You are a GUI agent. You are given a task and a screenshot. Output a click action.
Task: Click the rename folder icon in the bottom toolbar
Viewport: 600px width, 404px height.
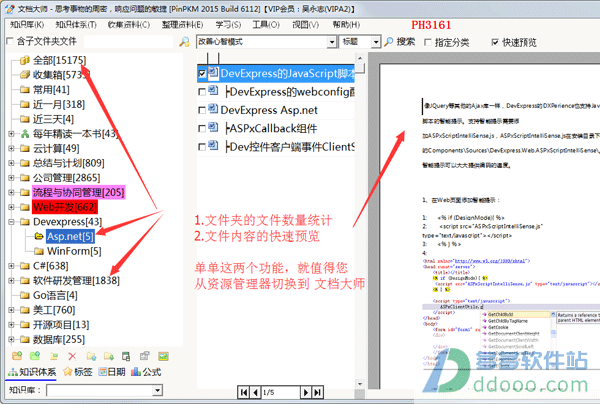click(54, 356)
